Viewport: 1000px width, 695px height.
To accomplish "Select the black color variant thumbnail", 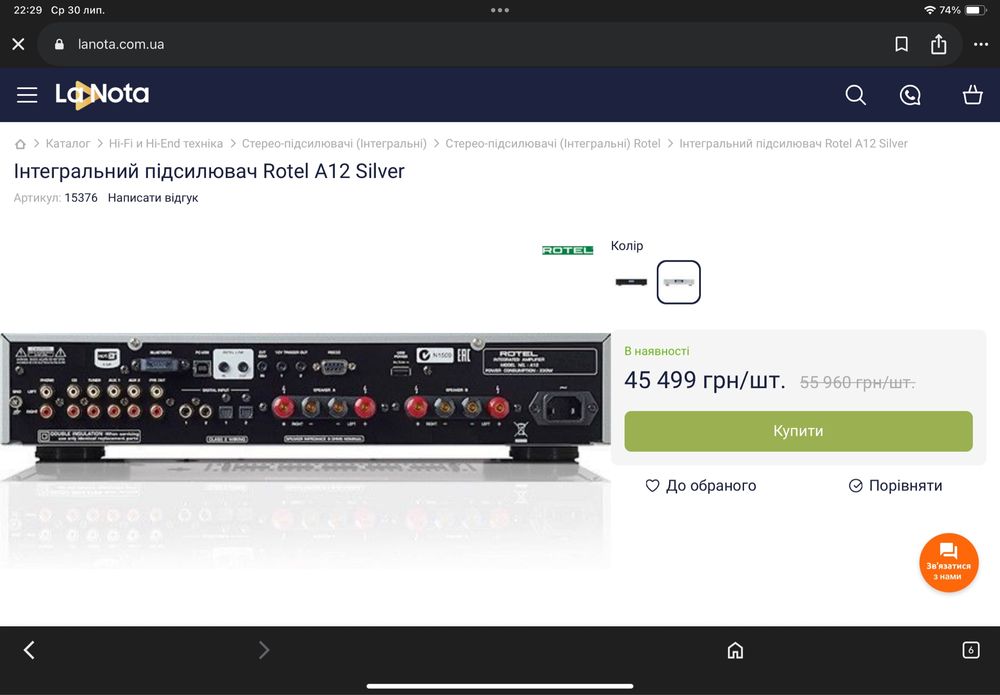I will pos(631,282).
